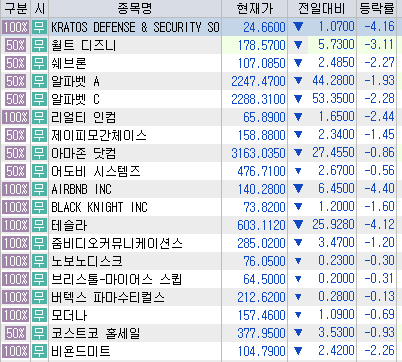The image size is (402, 362).
Task: Click the 100% badge in 리얼티 인컴 row
Action: click(x=15, y=117)
